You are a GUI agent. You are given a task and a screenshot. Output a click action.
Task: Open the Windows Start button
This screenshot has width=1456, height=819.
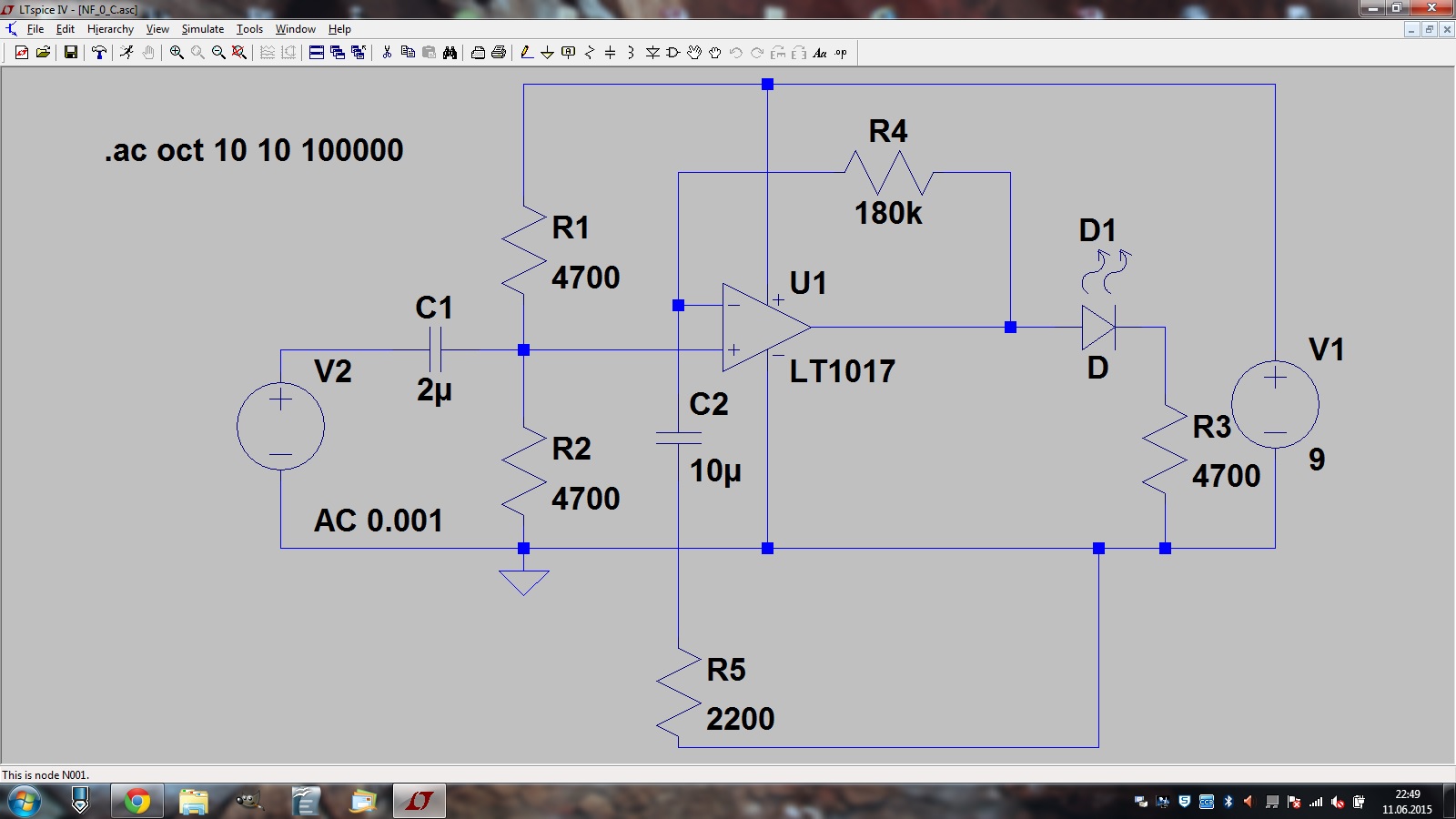click(25, 802)
